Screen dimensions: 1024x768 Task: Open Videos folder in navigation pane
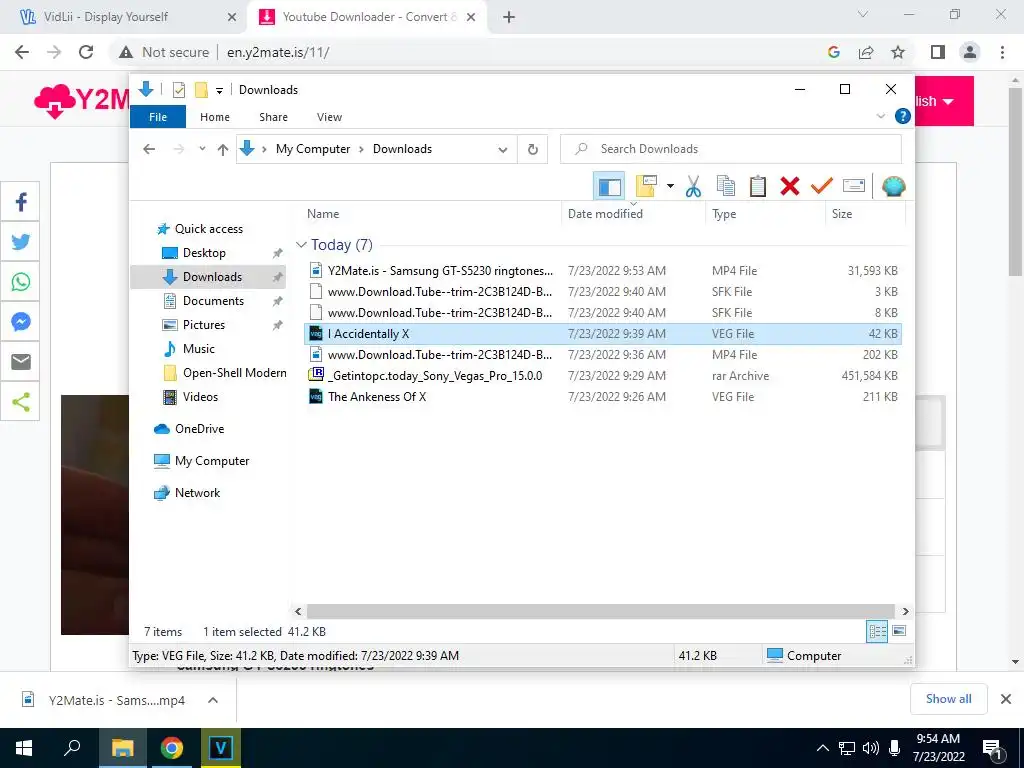(200, 397)
